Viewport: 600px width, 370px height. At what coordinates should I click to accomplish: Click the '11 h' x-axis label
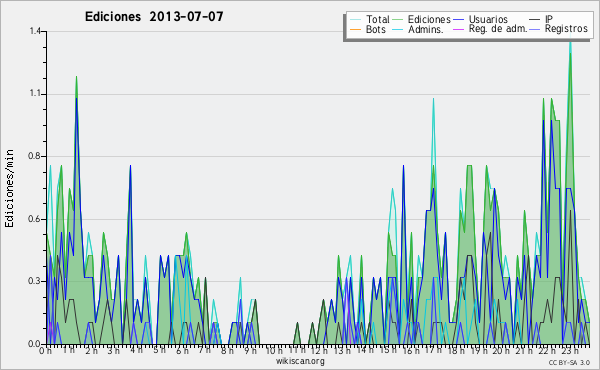point(297,350)
